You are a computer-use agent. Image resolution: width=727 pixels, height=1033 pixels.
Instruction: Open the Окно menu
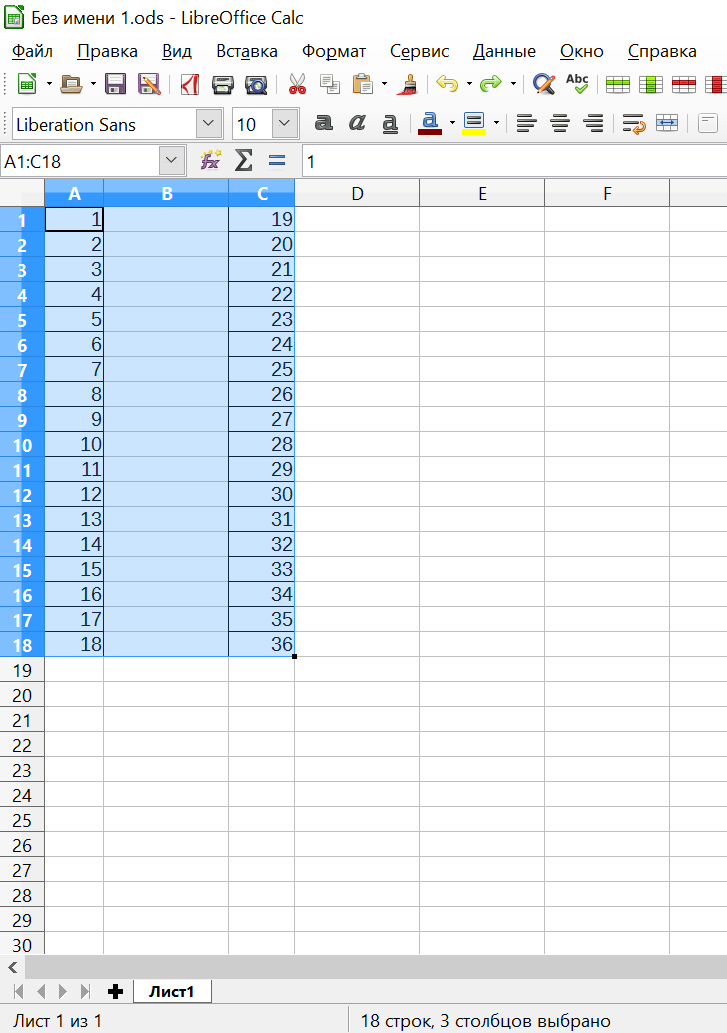pos(582,51)
